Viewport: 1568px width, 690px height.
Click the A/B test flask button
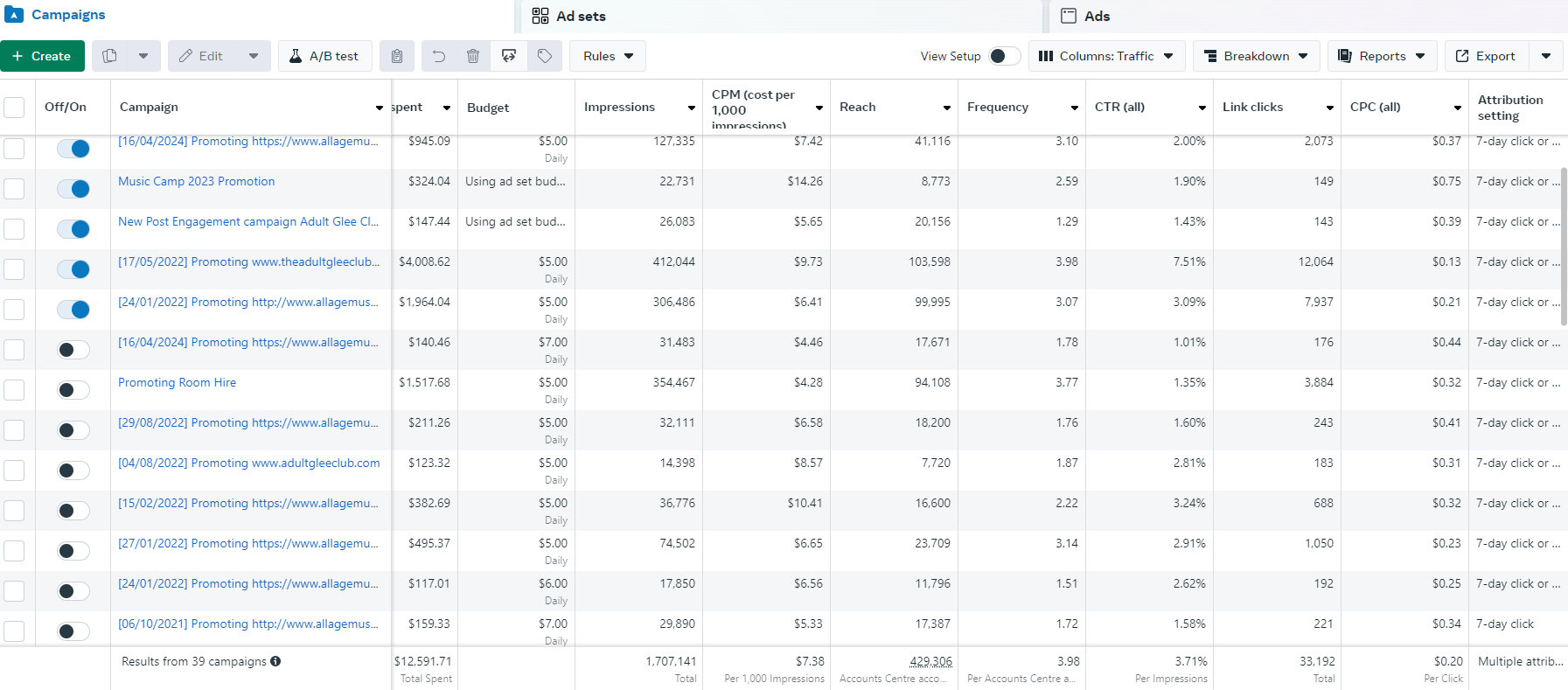[x=324, y=56]
